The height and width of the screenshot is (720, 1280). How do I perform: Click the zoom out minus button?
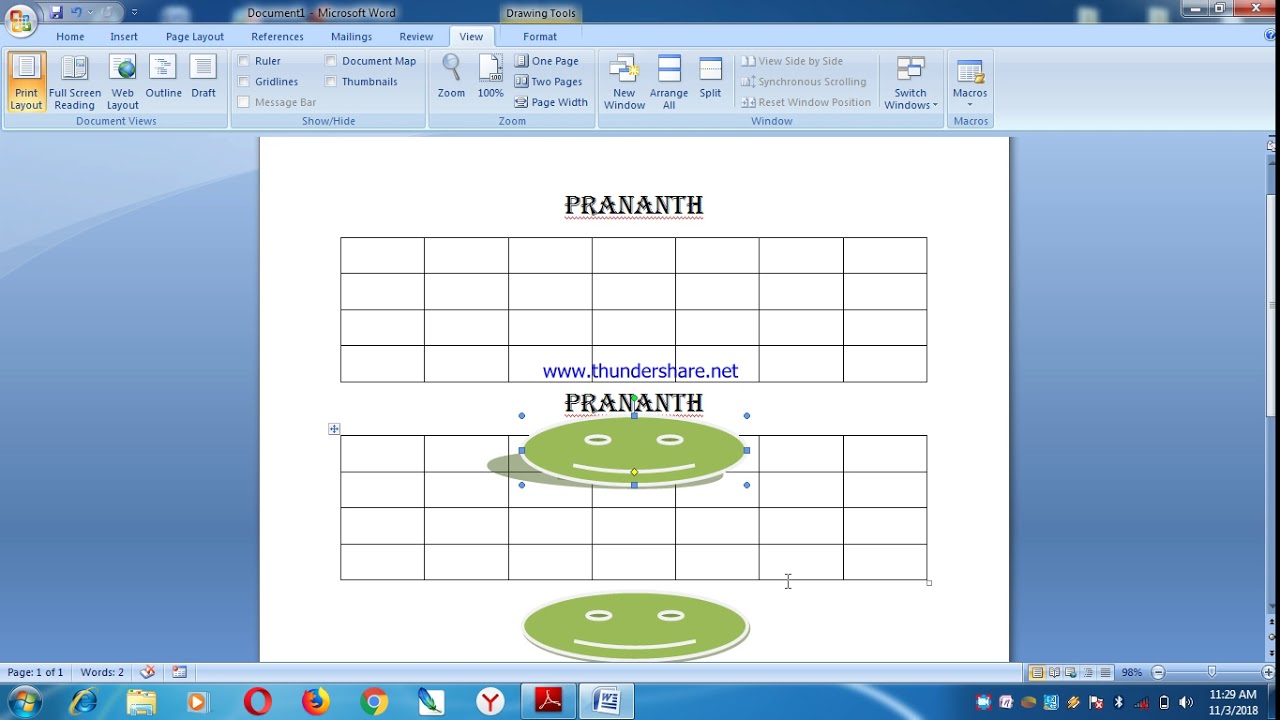click(x=1158, y=673)
